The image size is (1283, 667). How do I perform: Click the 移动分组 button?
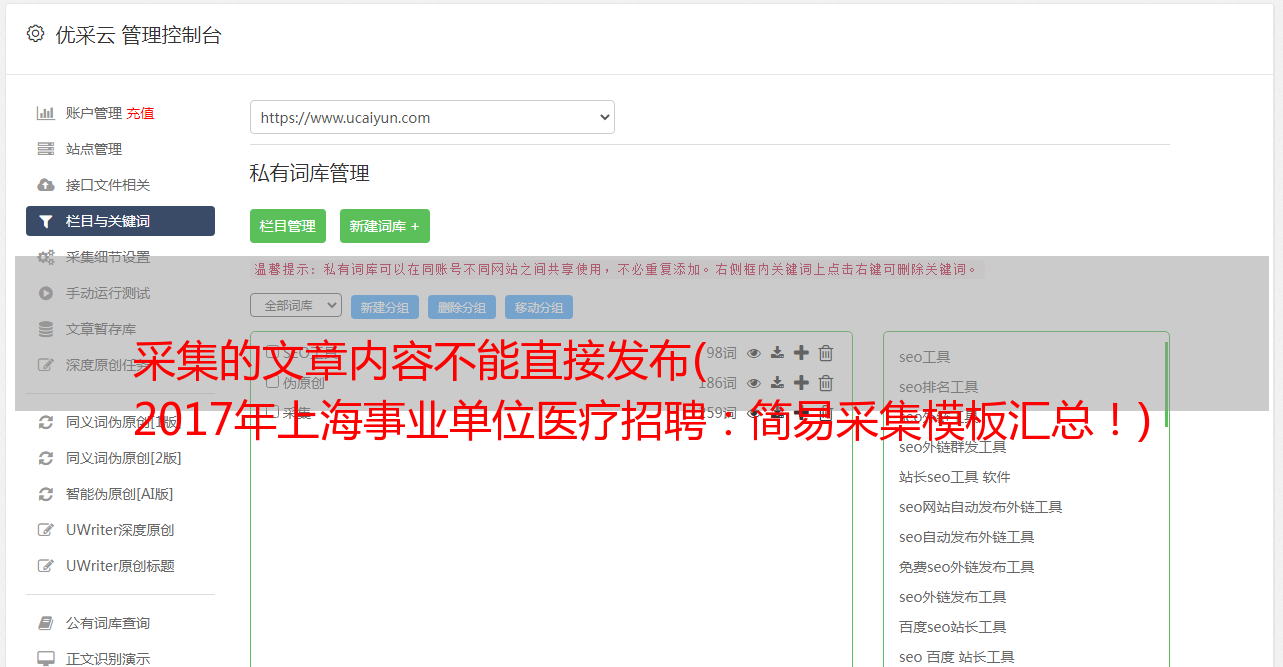(x=539, y=307)
